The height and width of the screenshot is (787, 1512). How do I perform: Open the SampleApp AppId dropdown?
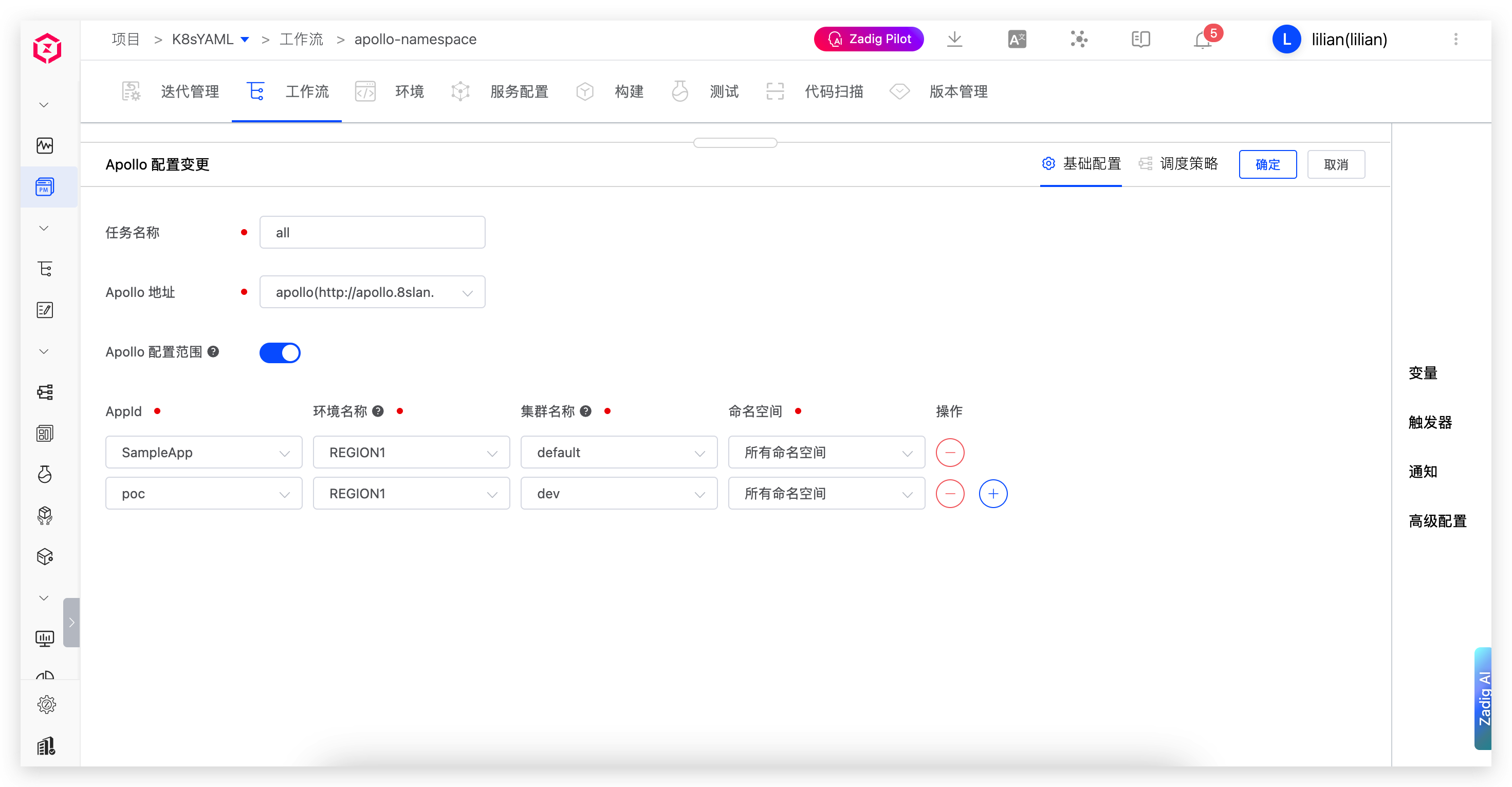tap(204, 453)
